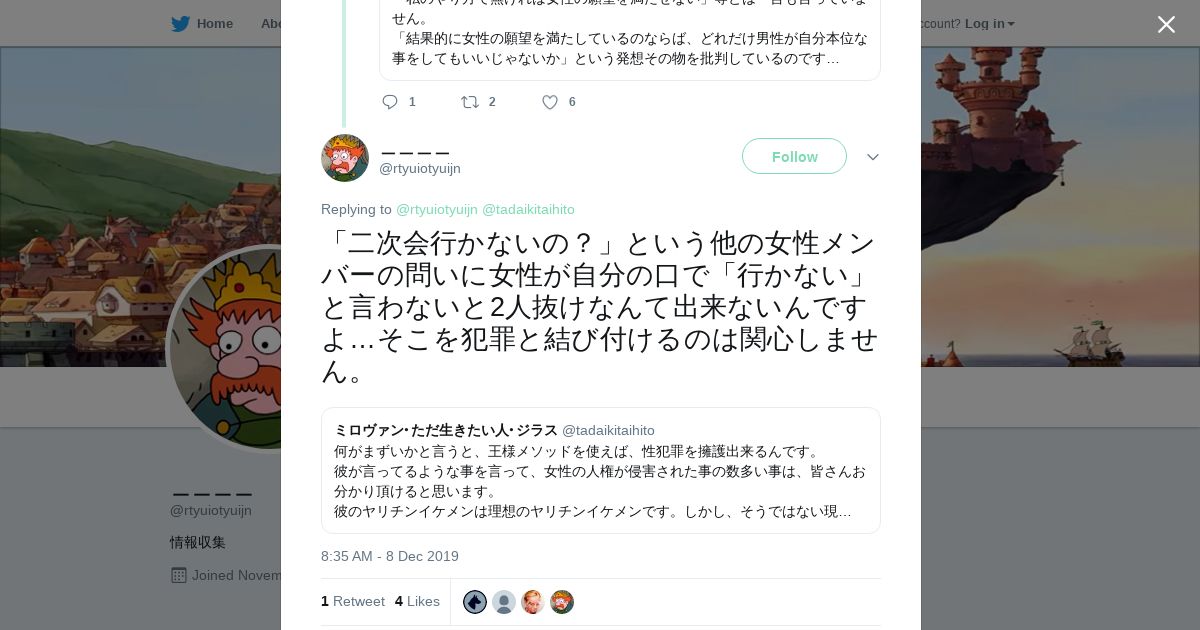Open the Home menu item
The width and height of the screenshot is (1200, 630).
point(214,24)
